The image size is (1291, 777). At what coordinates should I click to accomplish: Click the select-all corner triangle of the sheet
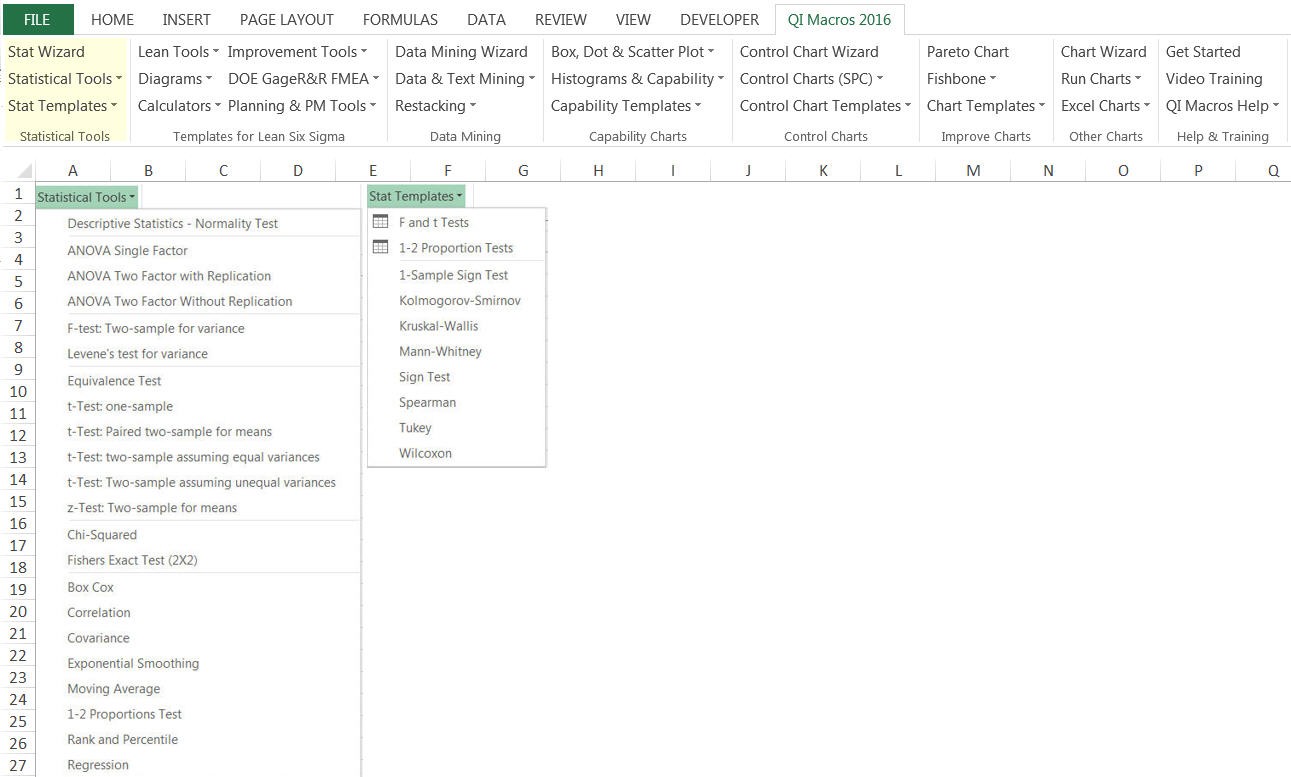25,171
